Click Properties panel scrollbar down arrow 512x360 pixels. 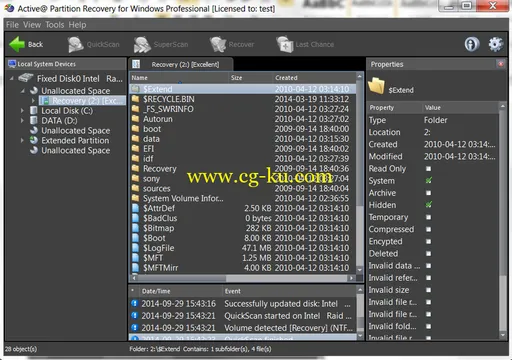click(x=503, y=335)
